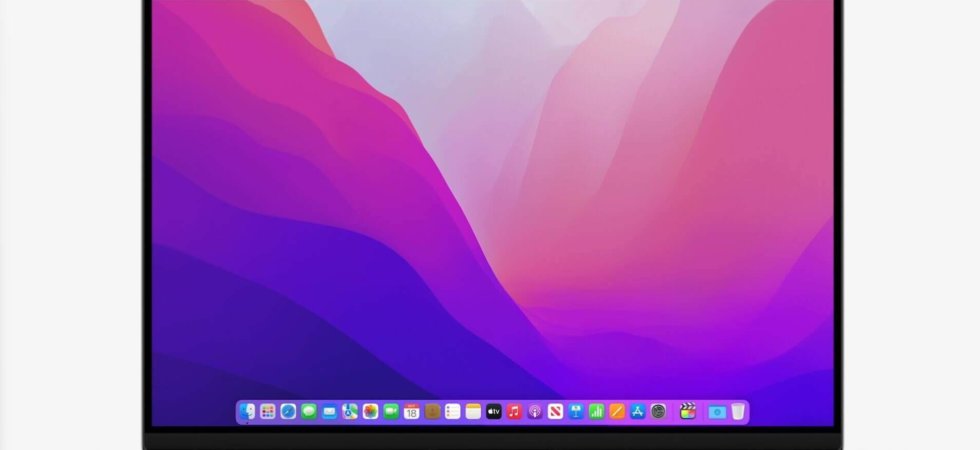Open the Apple TV app

tap(494, 411)
